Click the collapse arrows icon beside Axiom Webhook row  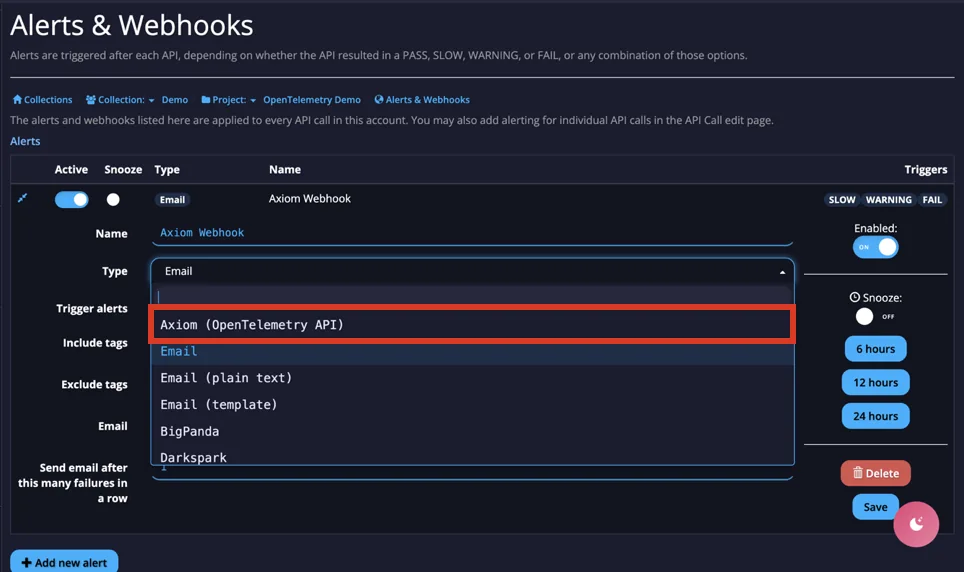click(22, 198)
